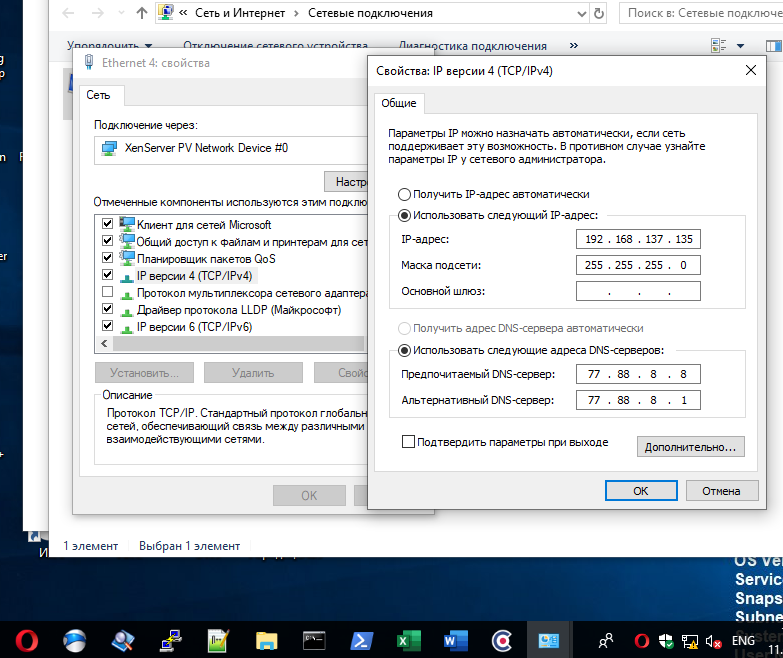This screenshot has height=658, width=783.
Task: Open File Explorer from the taskbar
Action: pos(267,641)
